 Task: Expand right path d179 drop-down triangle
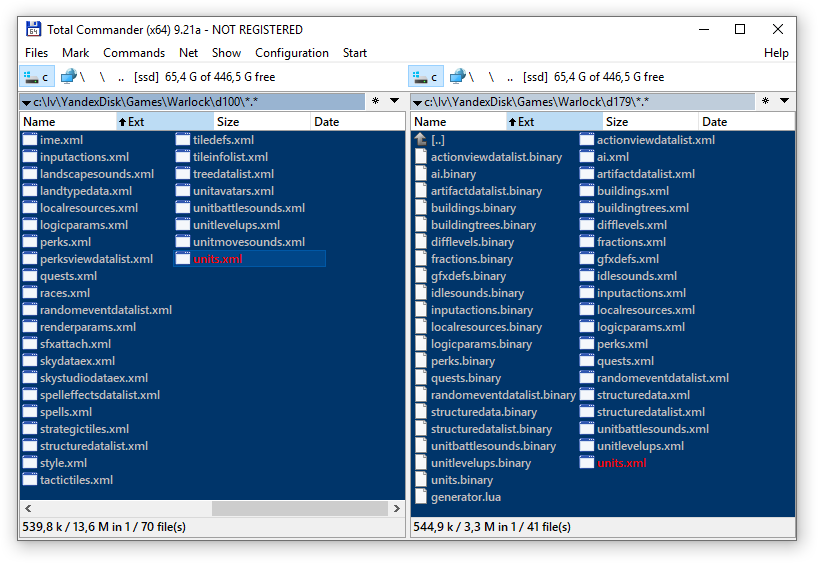[x=417, y=102]
